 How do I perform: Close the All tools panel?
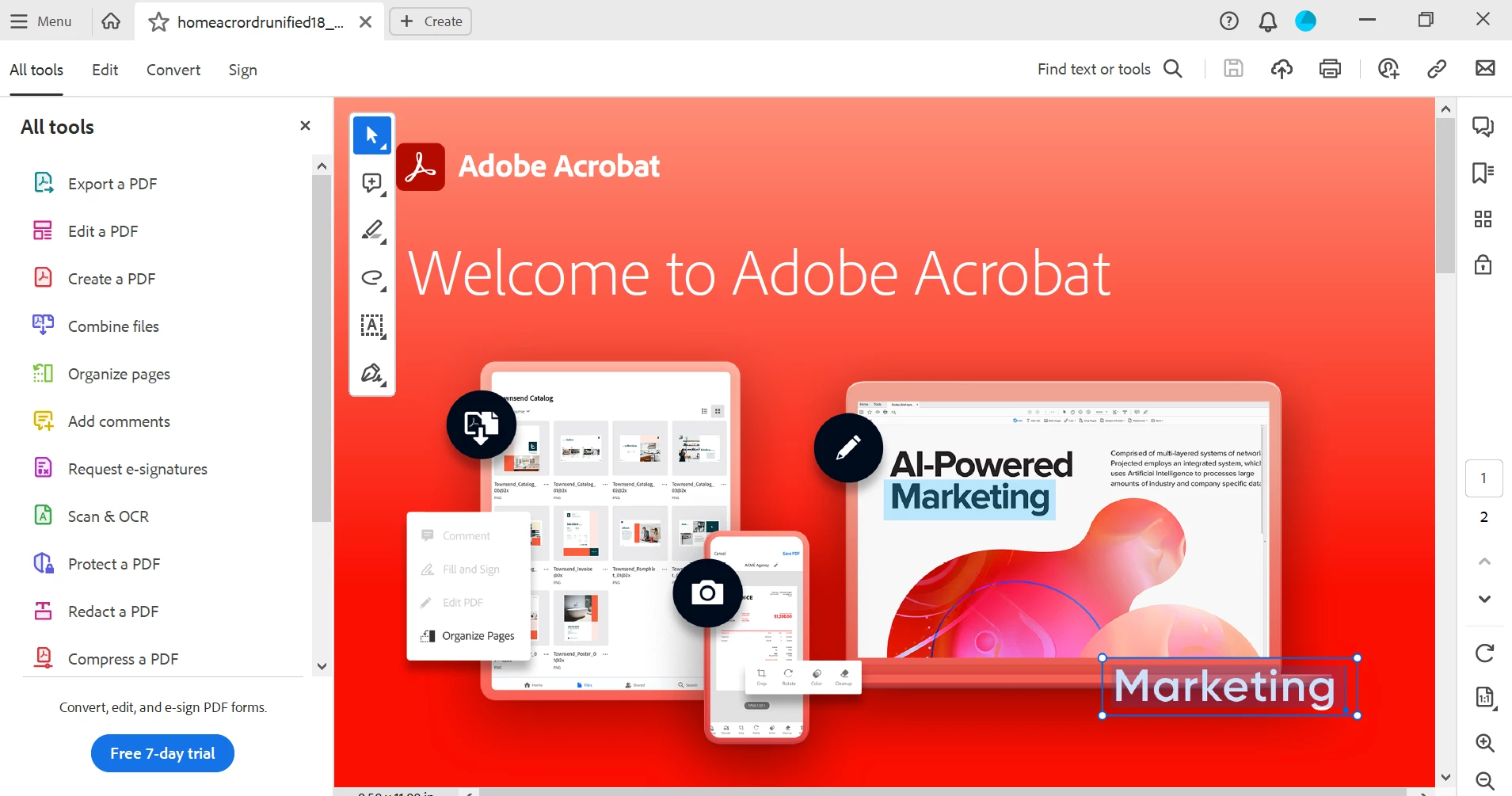(305, 126)
